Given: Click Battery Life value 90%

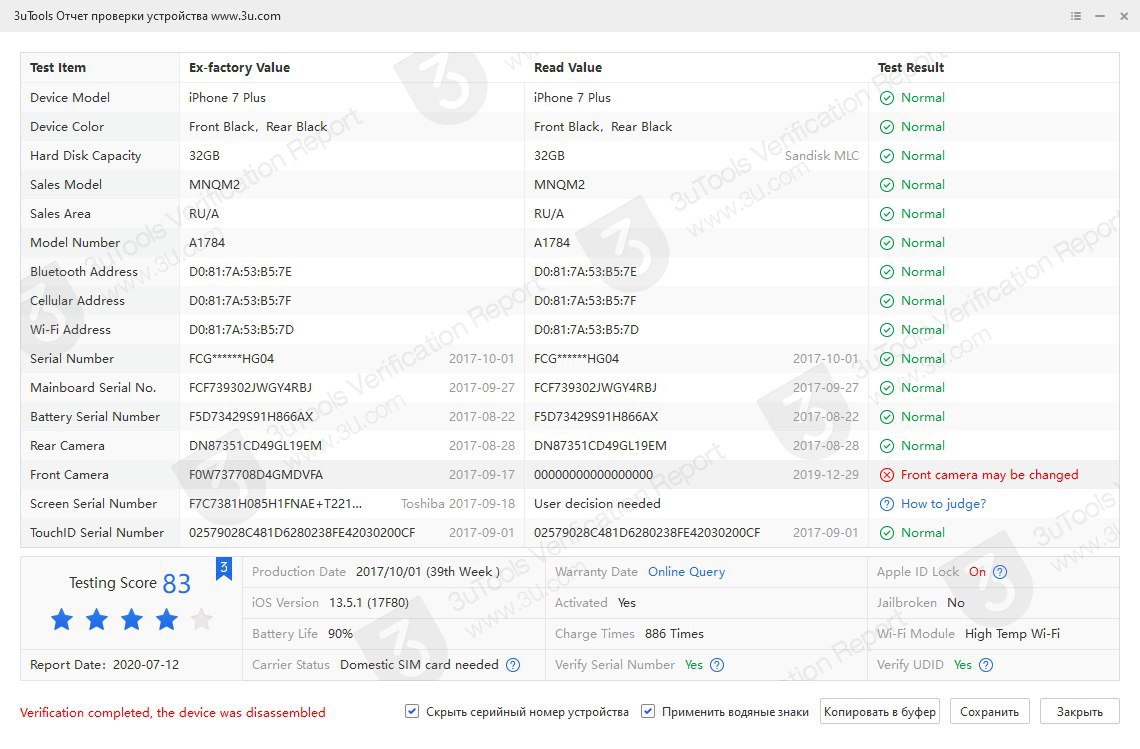Looking at the screenshot, I should pos(340,633).
